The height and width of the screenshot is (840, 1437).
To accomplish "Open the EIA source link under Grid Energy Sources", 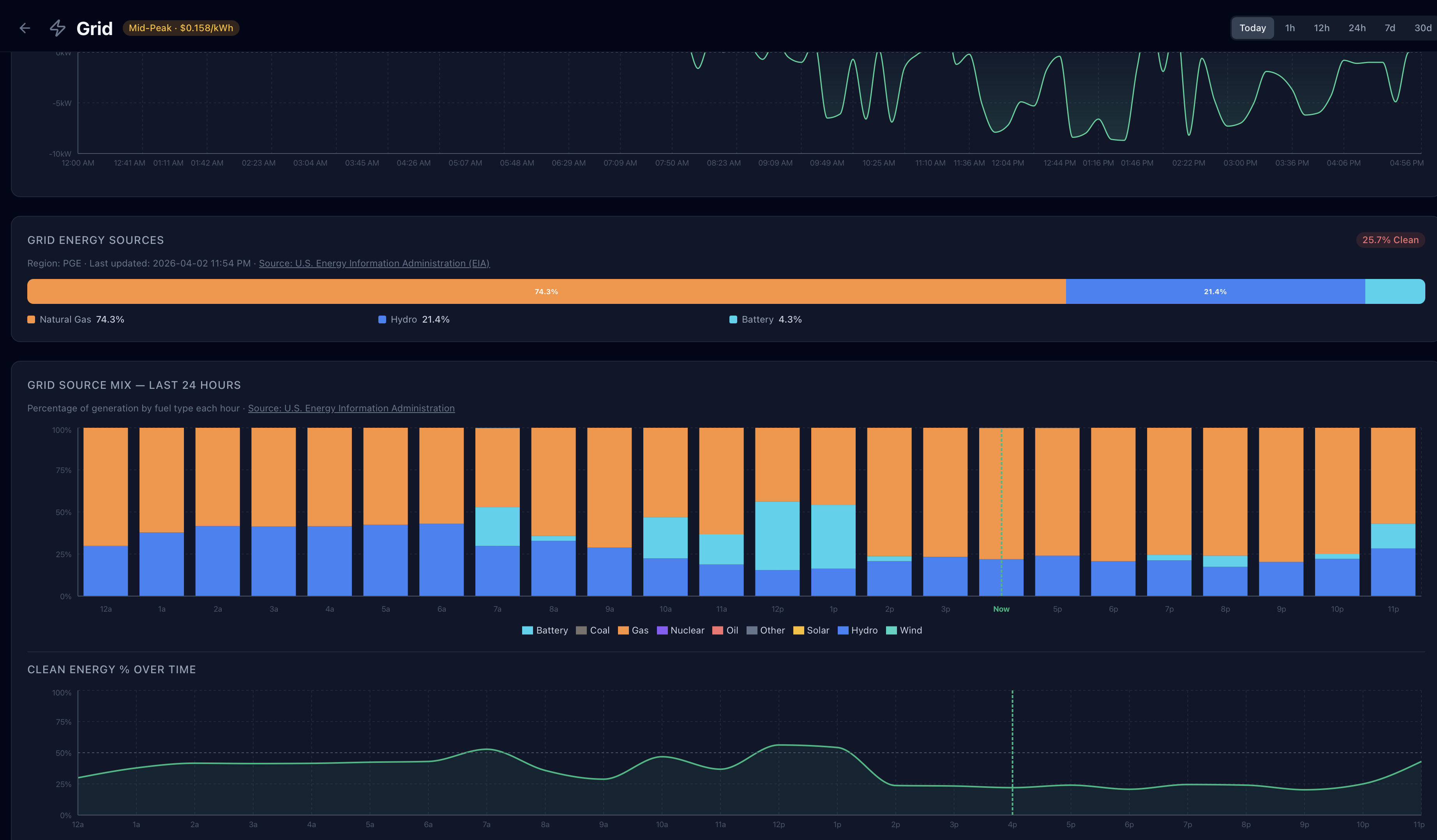I will (374, 263).
